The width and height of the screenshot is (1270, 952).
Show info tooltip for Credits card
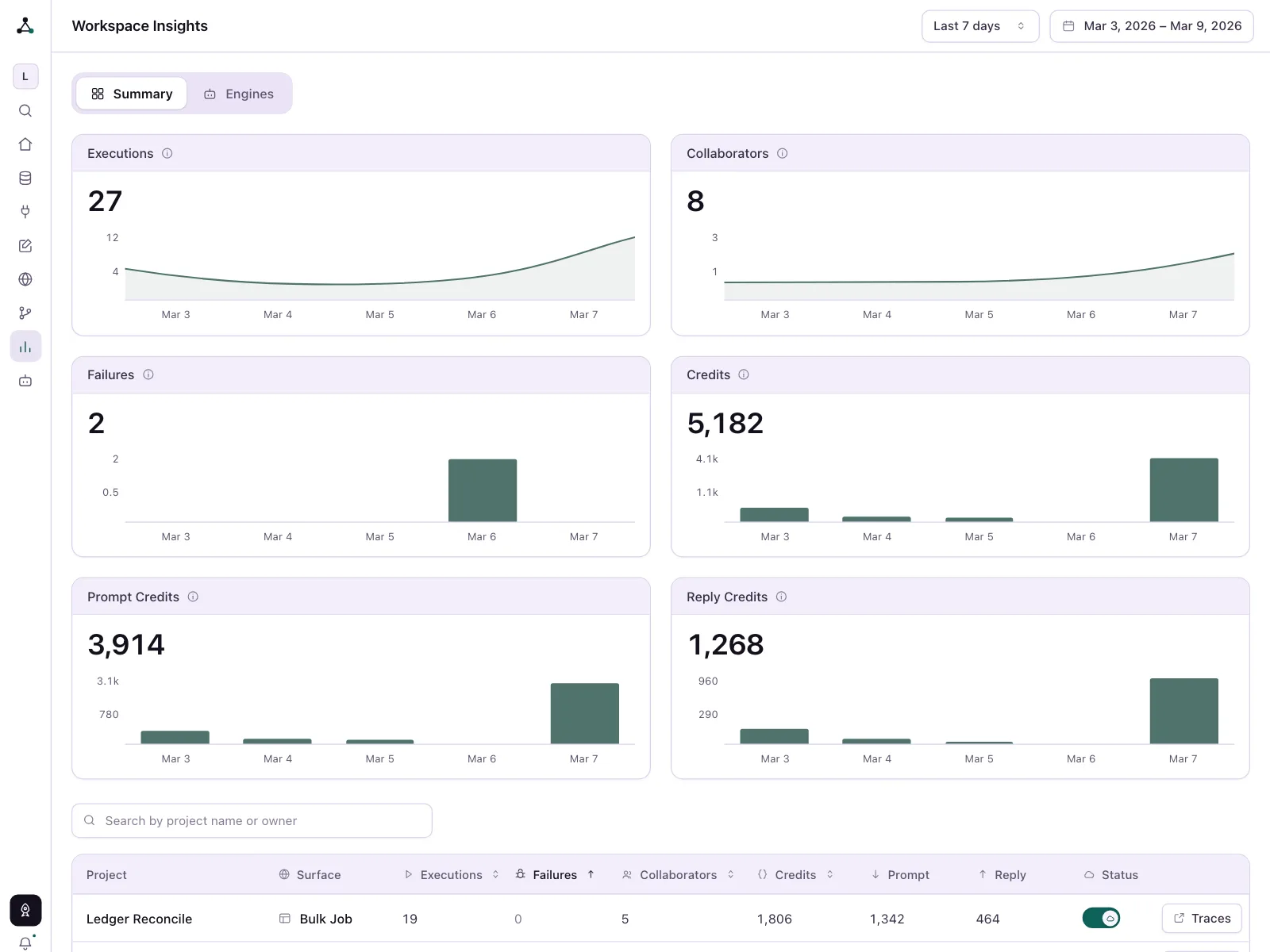click(x=744, y=374)
